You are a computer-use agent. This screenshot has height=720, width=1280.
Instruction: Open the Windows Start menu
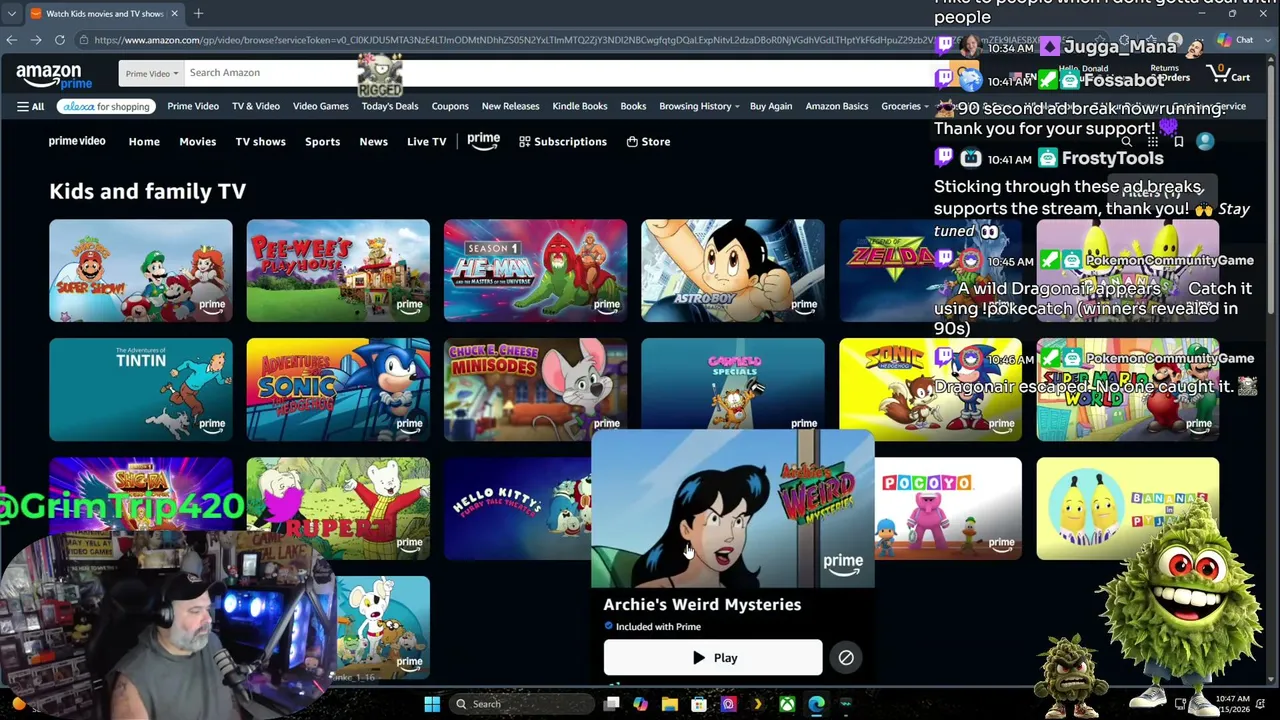coord(432,704)
